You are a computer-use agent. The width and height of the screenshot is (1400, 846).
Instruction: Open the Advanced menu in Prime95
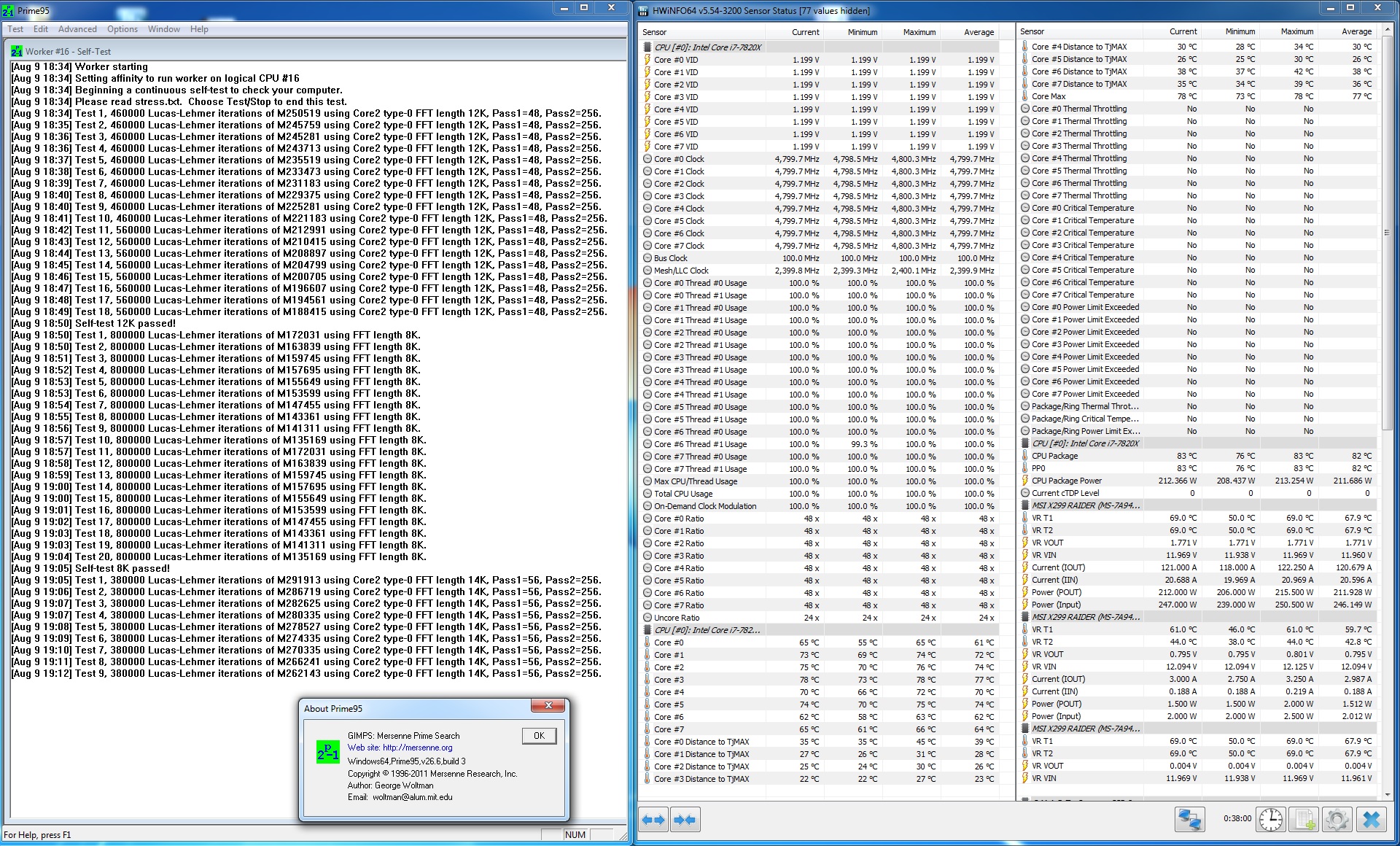pyautogui.click(x=77, y=29)
